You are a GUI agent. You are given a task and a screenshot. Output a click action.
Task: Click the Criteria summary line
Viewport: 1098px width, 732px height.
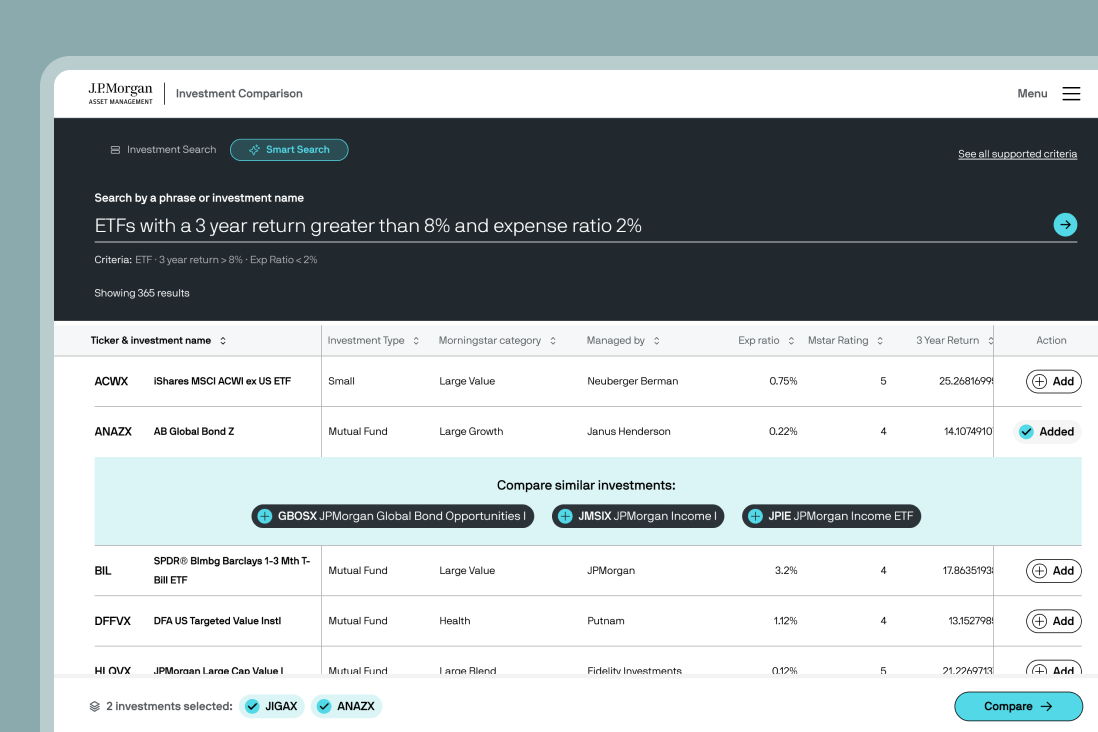point(206,260)
